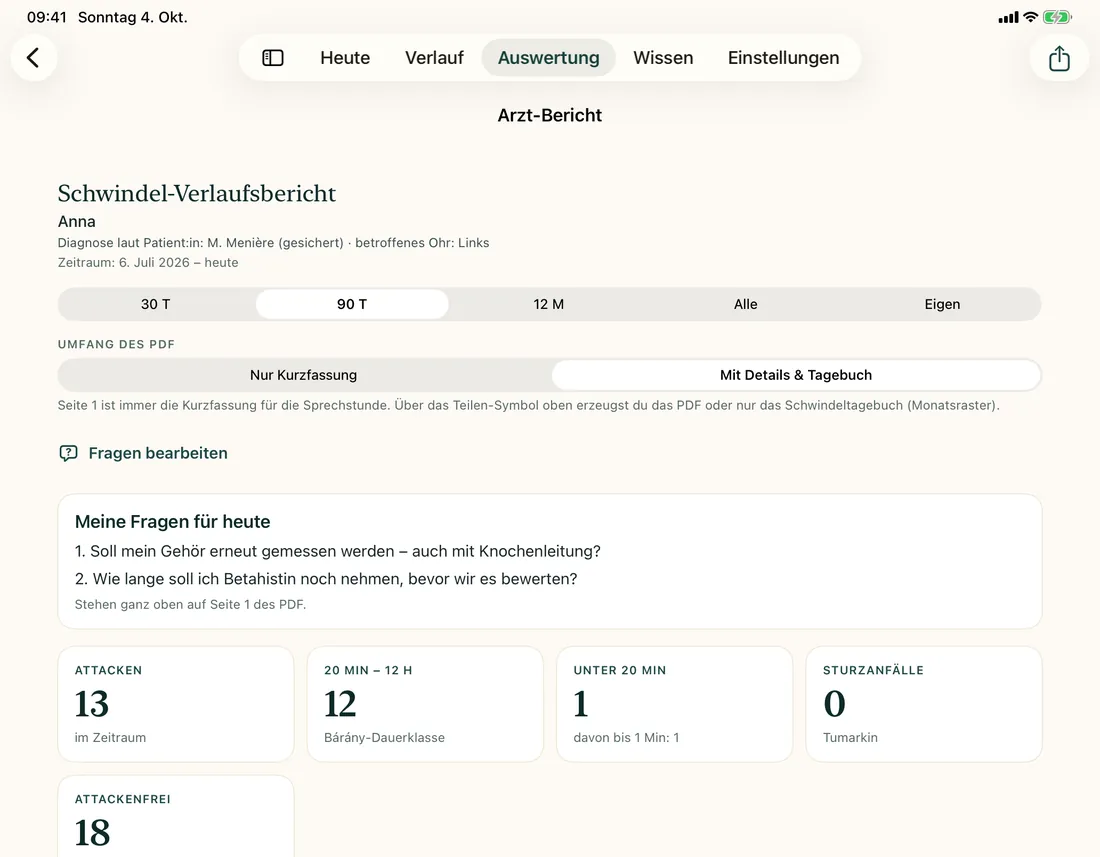Open the 20 Min – 12 H card
This screenshot has width=1100, height=857.
coord(425,704)
